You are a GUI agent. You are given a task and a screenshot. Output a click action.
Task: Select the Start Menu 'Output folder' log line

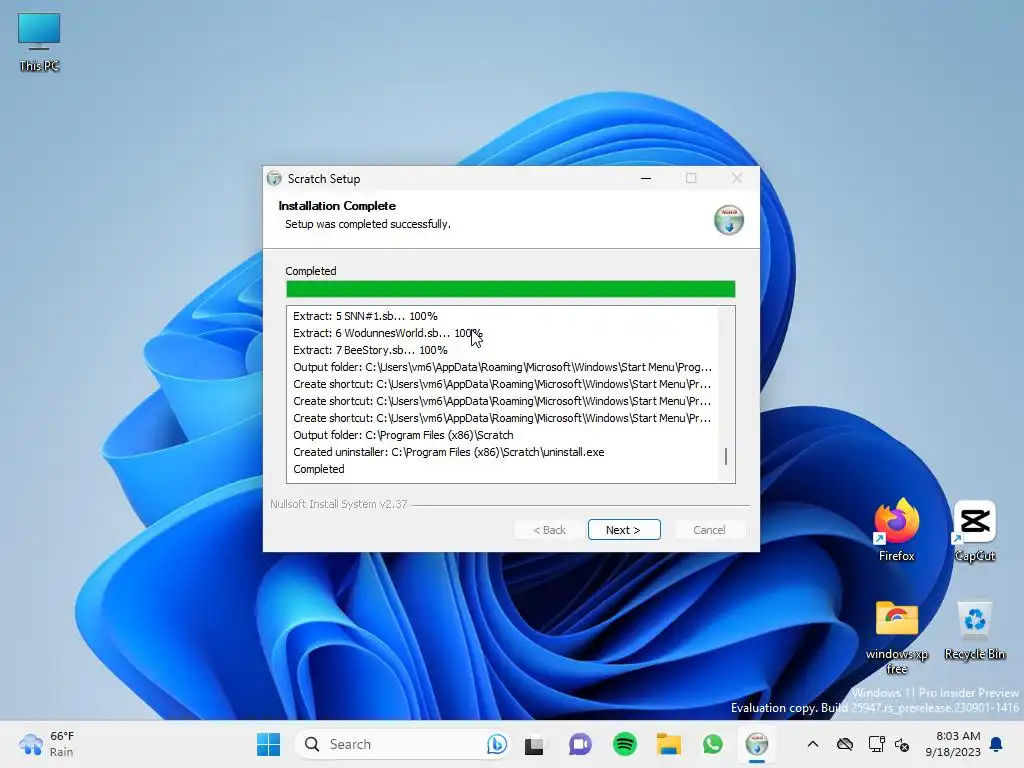point(502,367)
